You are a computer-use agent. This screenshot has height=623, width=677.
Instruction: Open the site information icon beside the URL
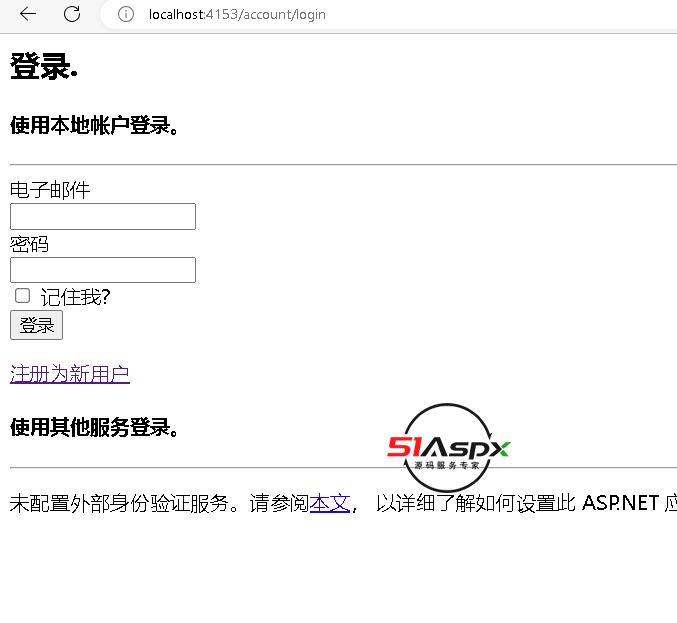[x=126, y=14]
